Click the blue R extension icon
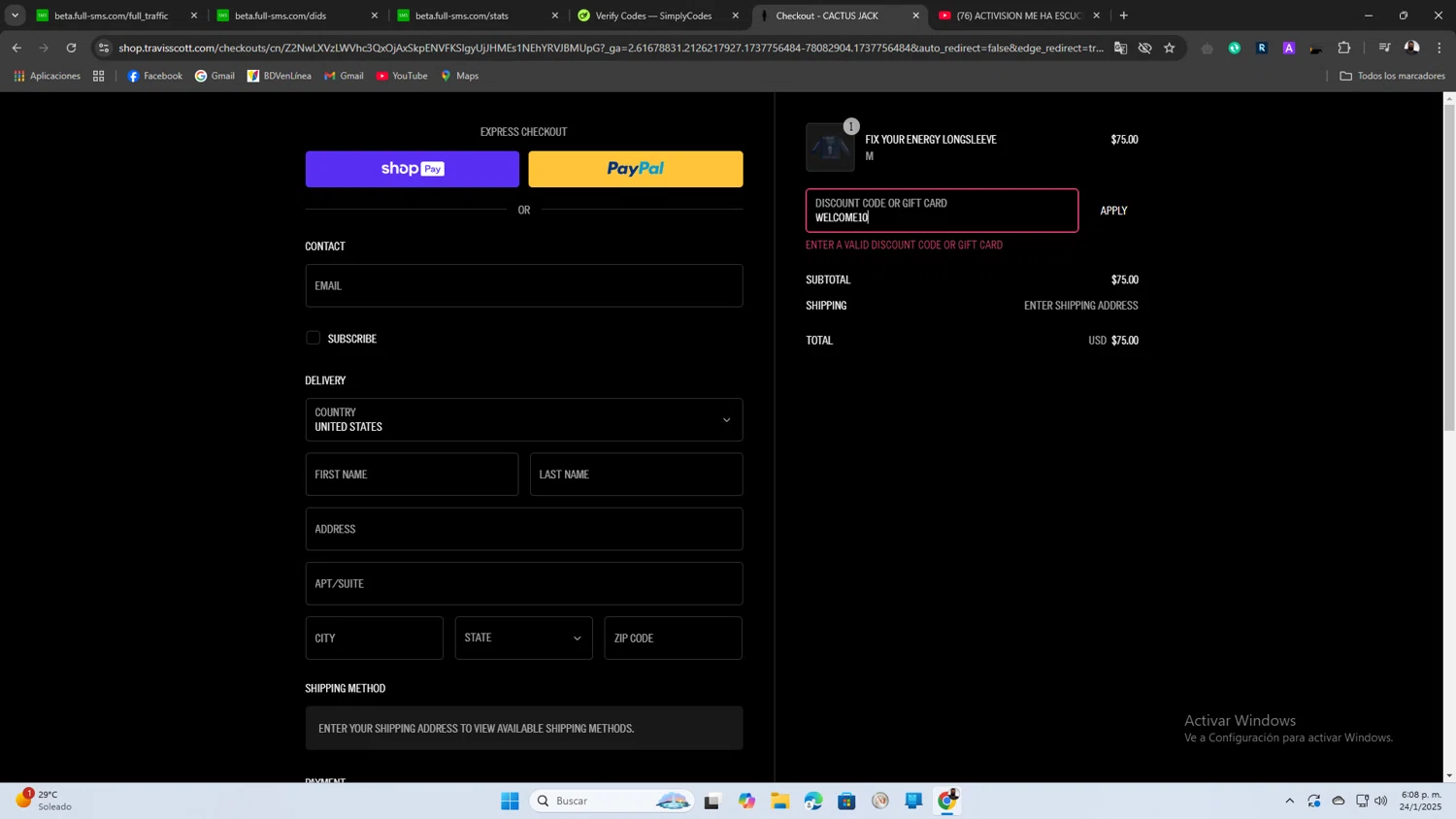The image size is (1456, 819). click(1262, 48)
